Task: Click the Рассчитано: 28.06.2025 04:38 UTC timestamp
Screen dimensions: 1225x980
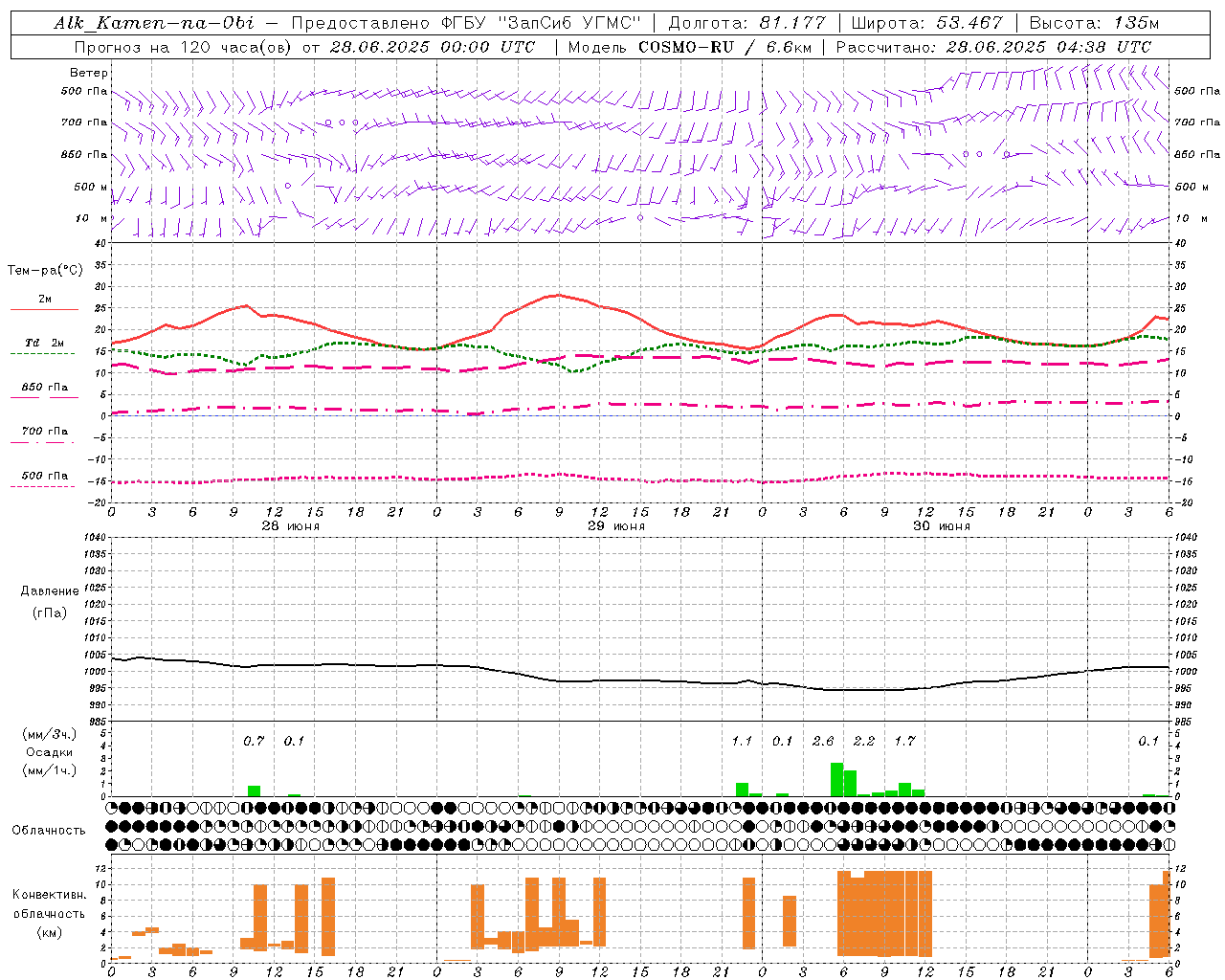Action: [993, 47]
